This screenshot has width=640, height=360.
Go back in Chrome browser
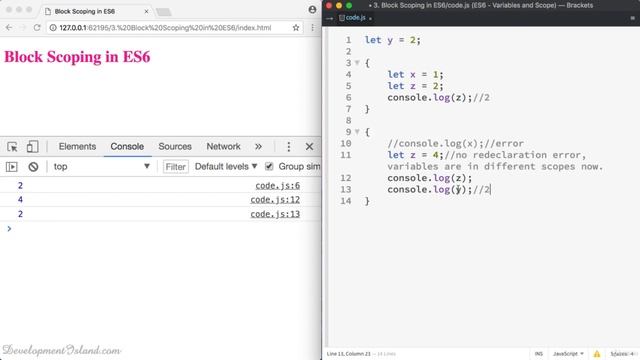click(9, 27)
